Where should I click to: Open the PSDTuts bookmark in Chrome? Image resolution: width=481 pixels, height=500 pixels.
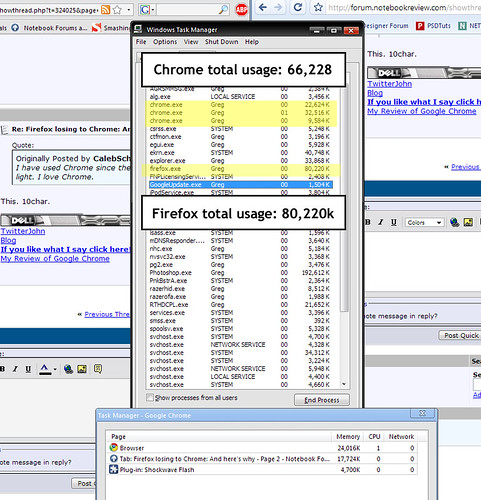tap(433, 26)
